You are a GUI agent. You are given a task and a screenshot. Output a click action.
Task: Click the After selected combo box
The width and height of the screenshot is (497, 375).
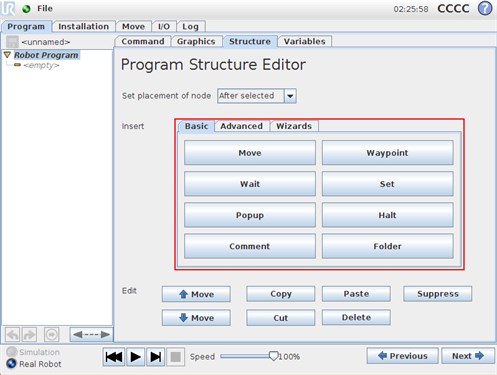pos(256,96)
